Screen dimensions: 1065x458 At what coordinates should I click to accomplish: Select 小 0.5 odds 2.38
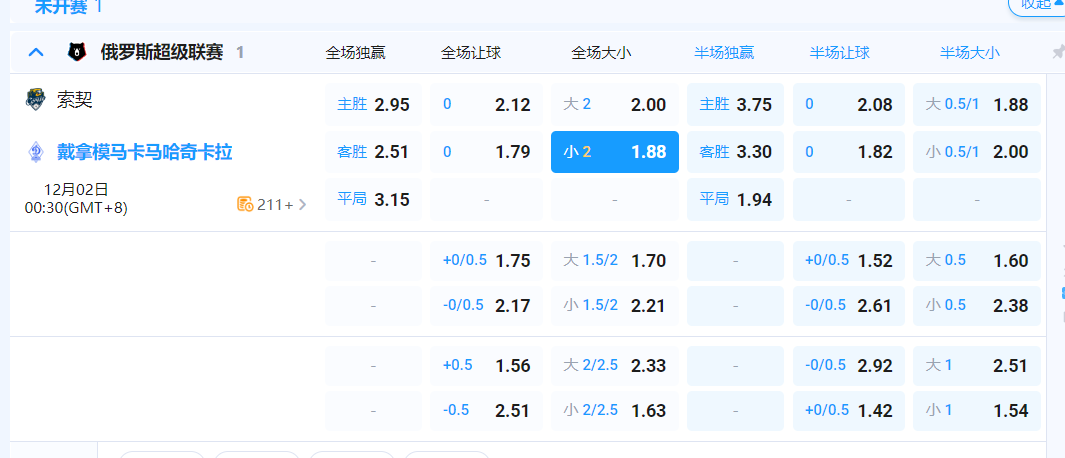[977, 306]
